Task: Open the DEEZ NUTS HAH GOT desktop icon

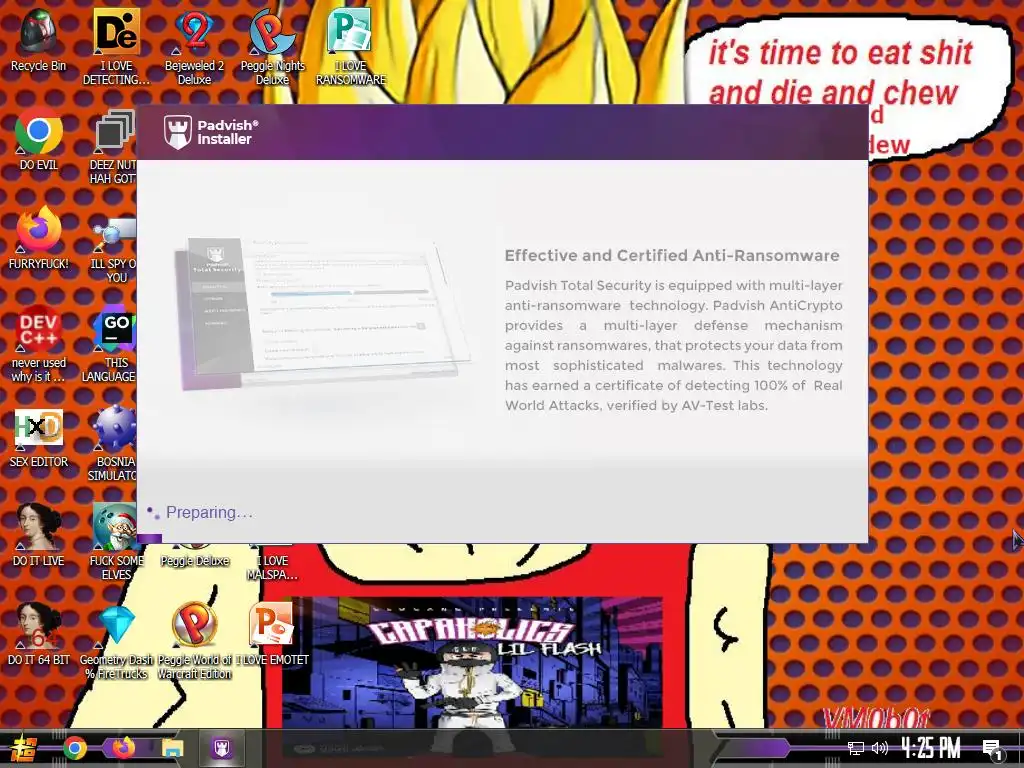Action: 114,147
